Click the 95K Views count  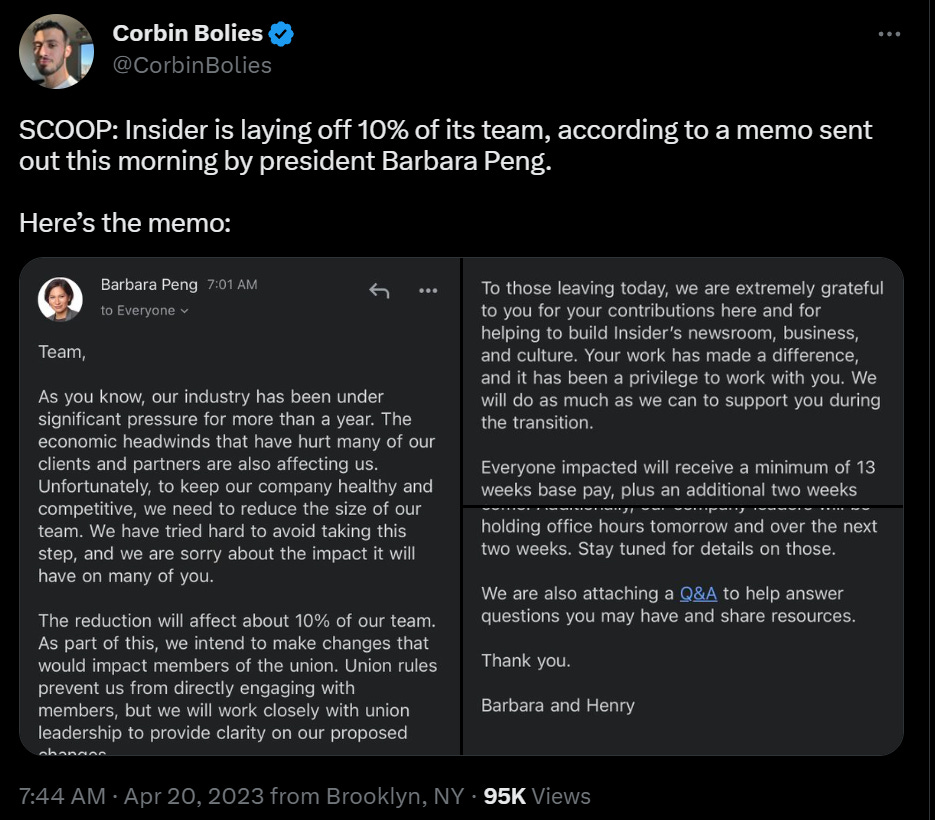pyautogui.click(x=537, y=796)
